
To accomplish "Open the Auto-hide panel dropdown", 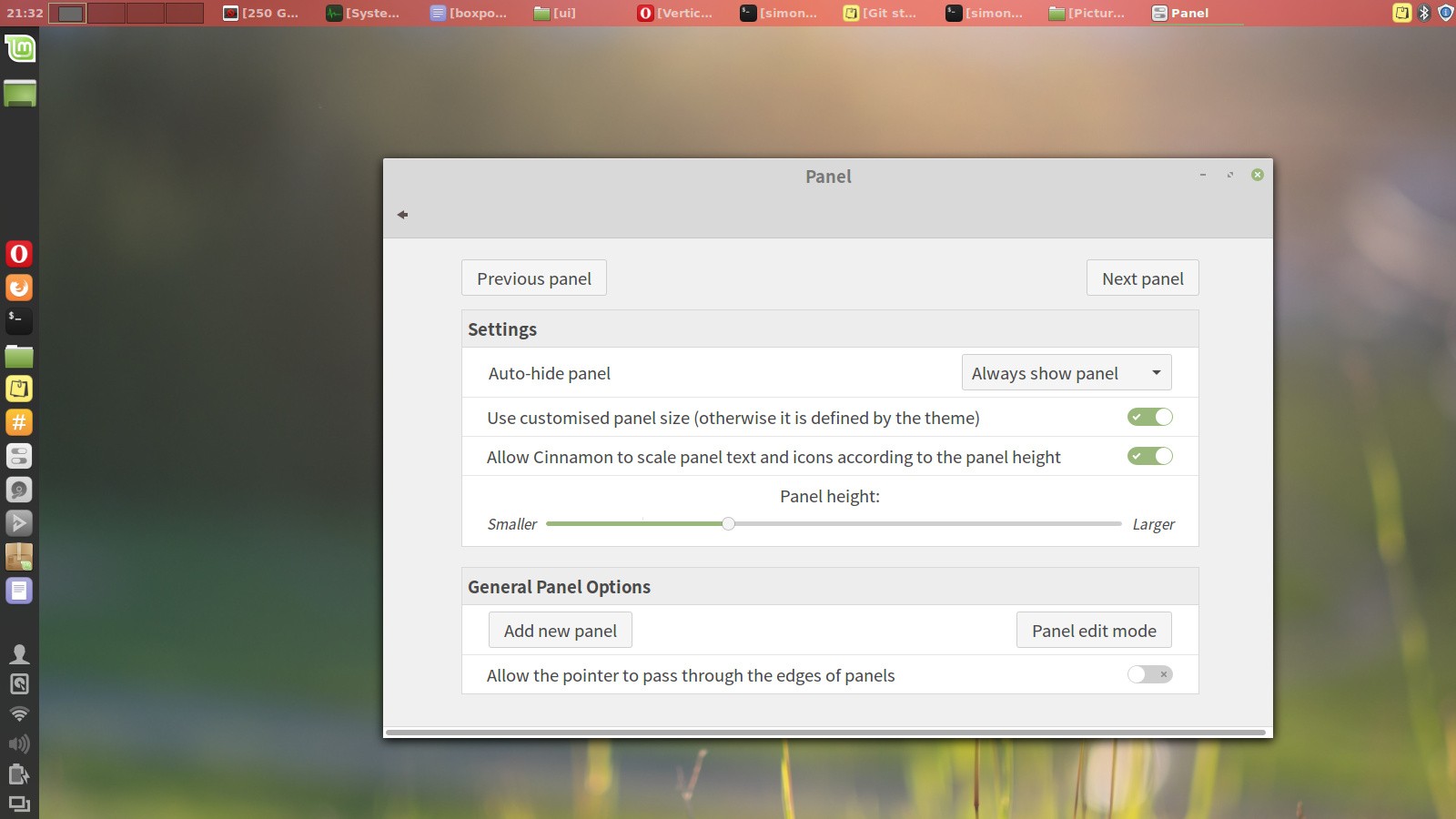I will [1067, 372].
